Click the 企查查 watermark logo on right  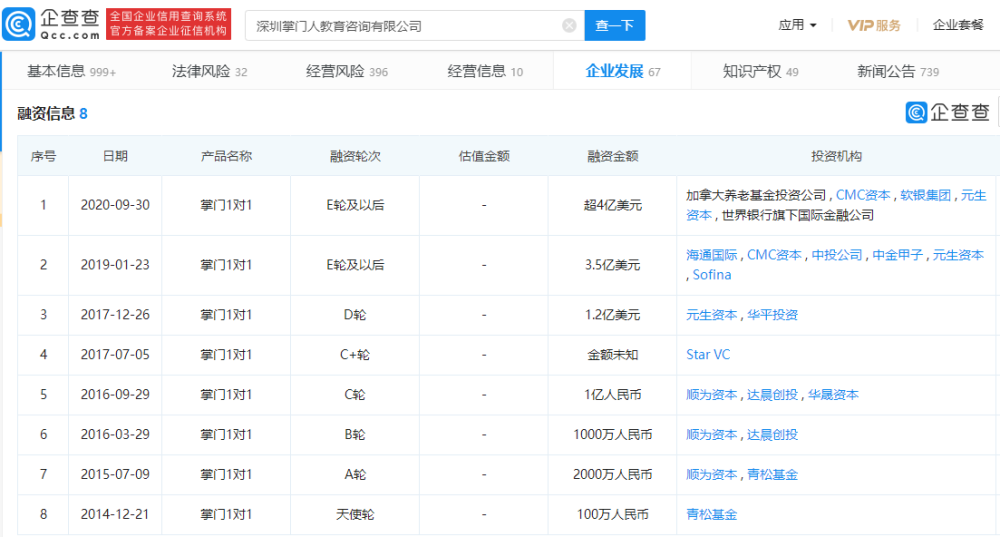[948, 113]
